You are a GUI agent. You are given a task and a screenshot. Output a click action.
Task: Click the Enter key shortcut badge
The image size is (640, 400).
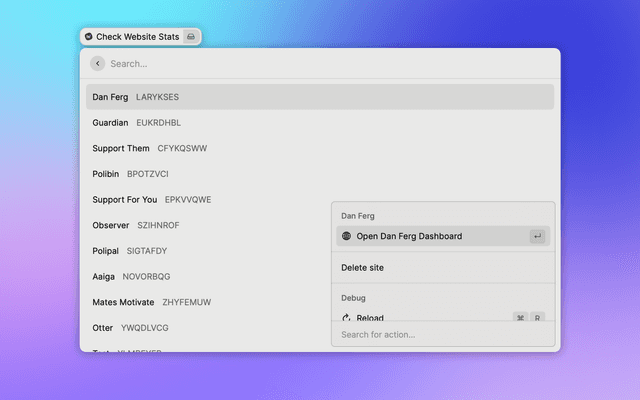[537, 237]
